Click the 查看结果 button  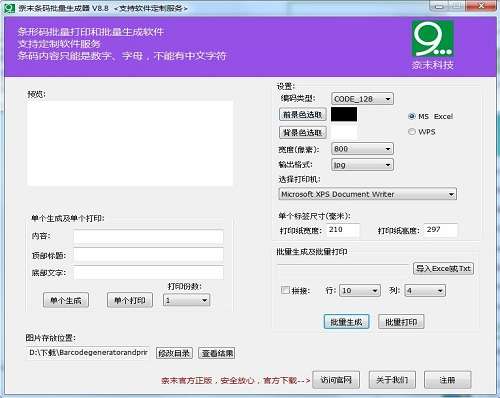[217, 353]
